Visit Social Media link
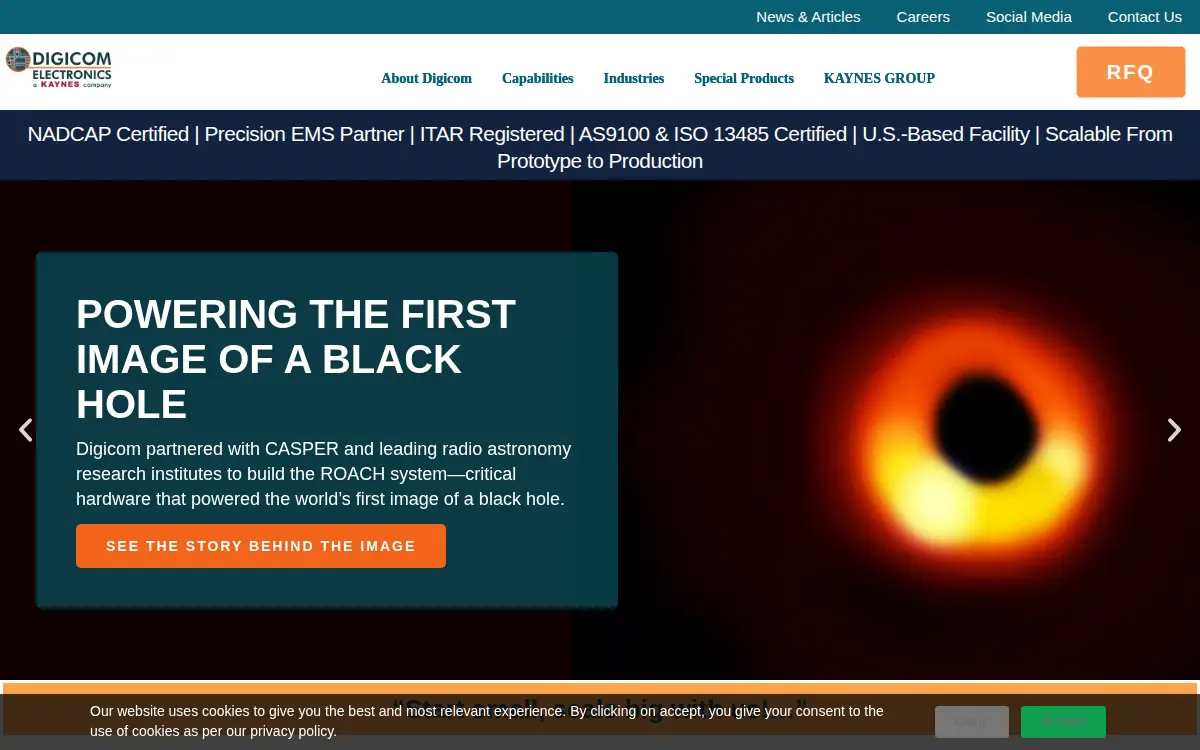This screenshot has height=750, width=1200. point(1029,17)
